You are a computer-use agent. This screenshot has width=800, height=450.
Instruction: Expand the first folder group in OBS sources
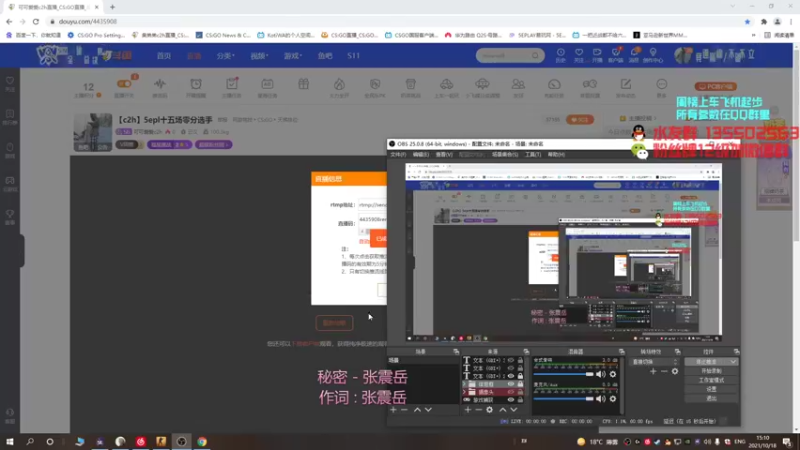pyautogui.click(x=464, y=384)
